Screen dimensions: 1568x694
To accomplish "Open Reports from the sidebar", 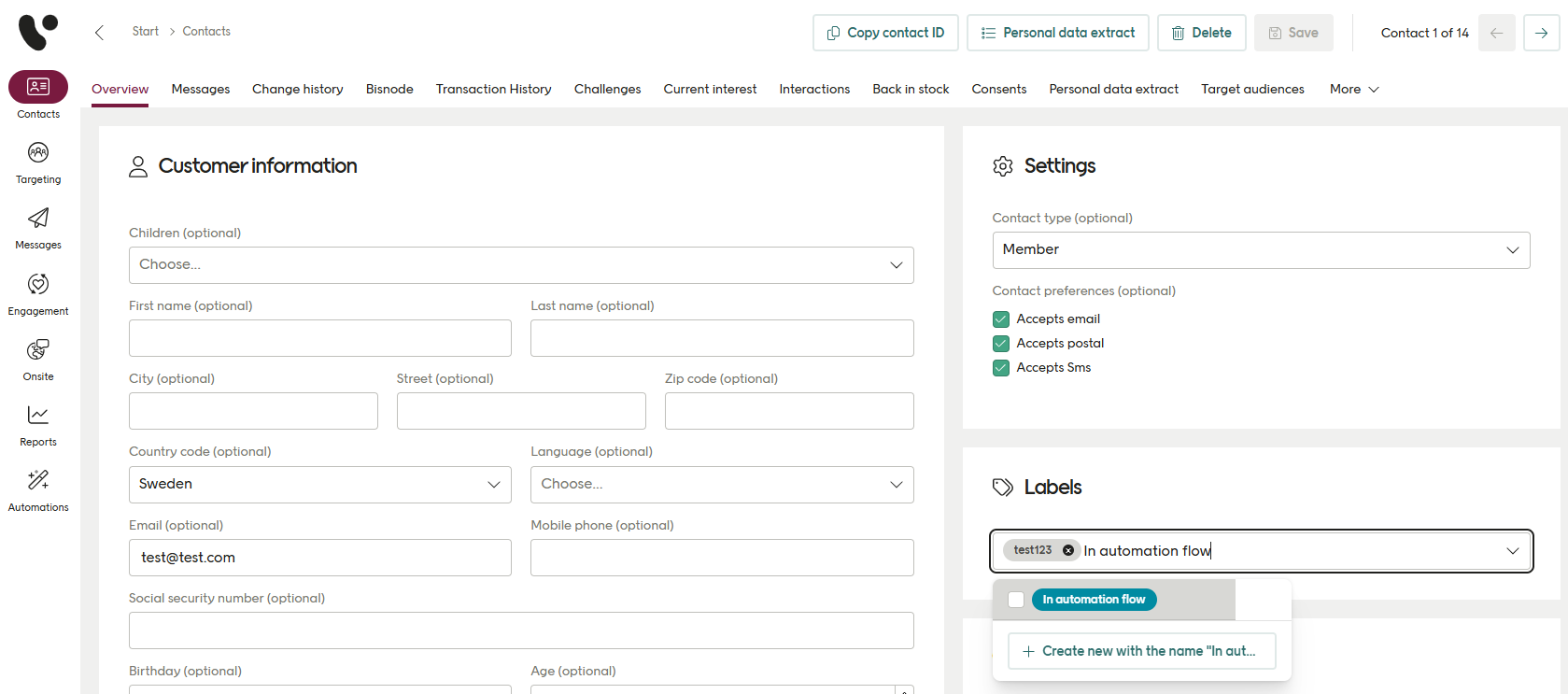I will click(x=38, y=425).
